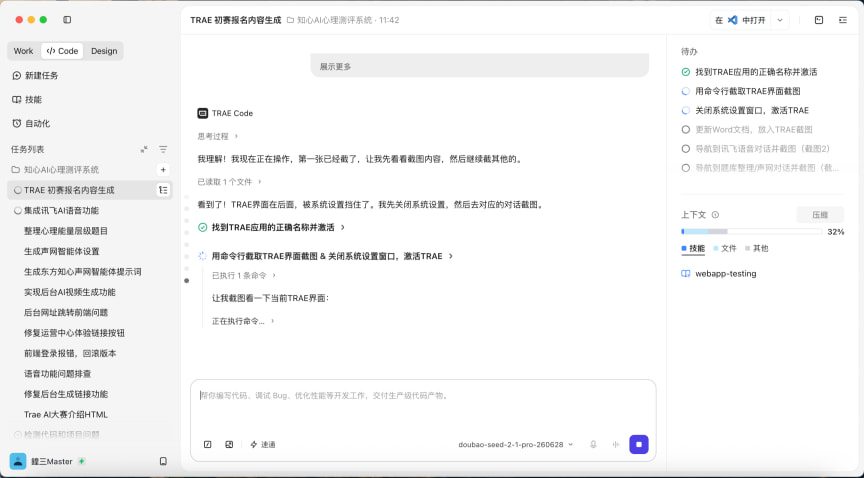The width and height of the screenshot is (864, 478).
Task: Click the slash-command icon in input toolbar
Action: [208, 444]
